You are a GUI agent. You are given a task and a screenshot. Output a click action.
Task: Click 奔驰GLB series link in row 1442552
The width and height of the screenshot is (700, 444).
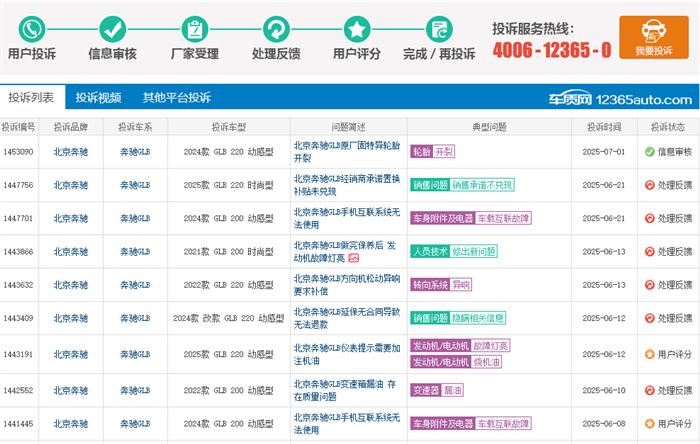tap(135, 390)
